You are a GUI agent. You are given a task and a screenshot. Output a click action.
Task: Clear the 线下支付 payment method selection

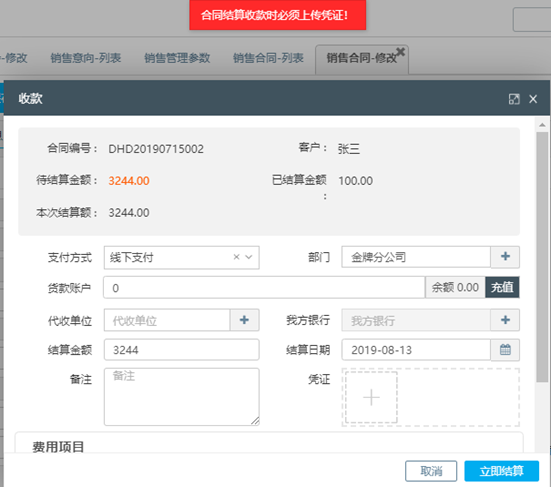coord(236,257)
